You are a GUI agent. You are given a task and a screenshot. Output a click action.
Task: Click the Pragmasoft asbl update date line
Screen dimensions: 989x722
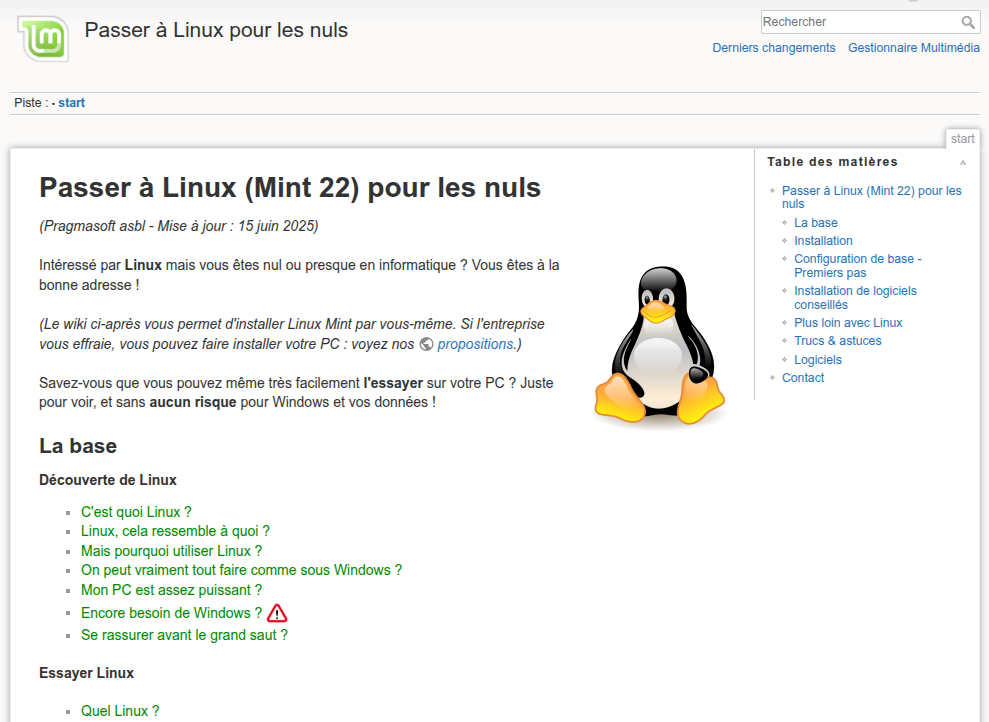click(x=178, y=226)
